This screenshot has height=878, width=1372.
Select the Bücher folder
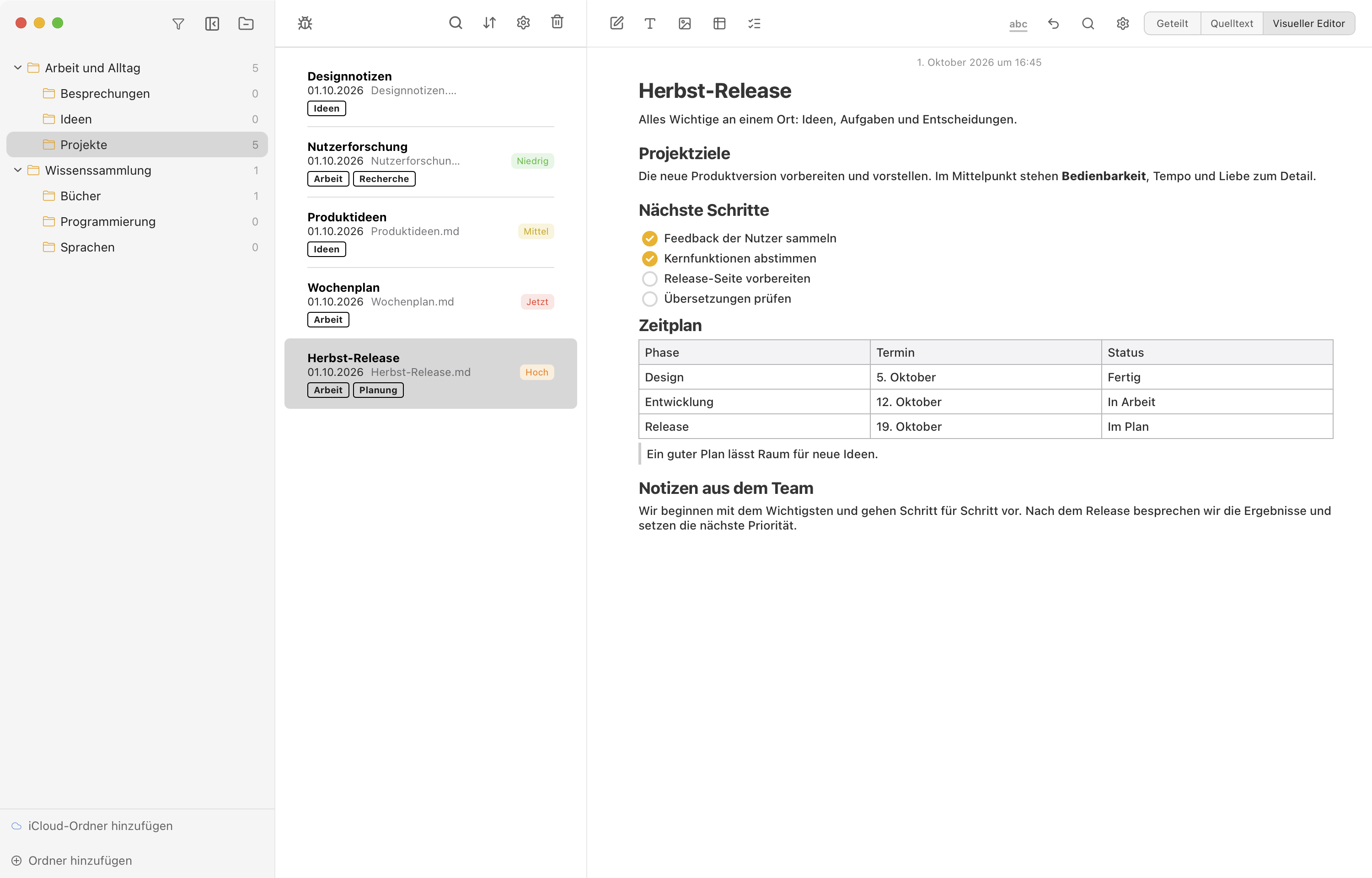pyautogui.click(x=137, y=196)
